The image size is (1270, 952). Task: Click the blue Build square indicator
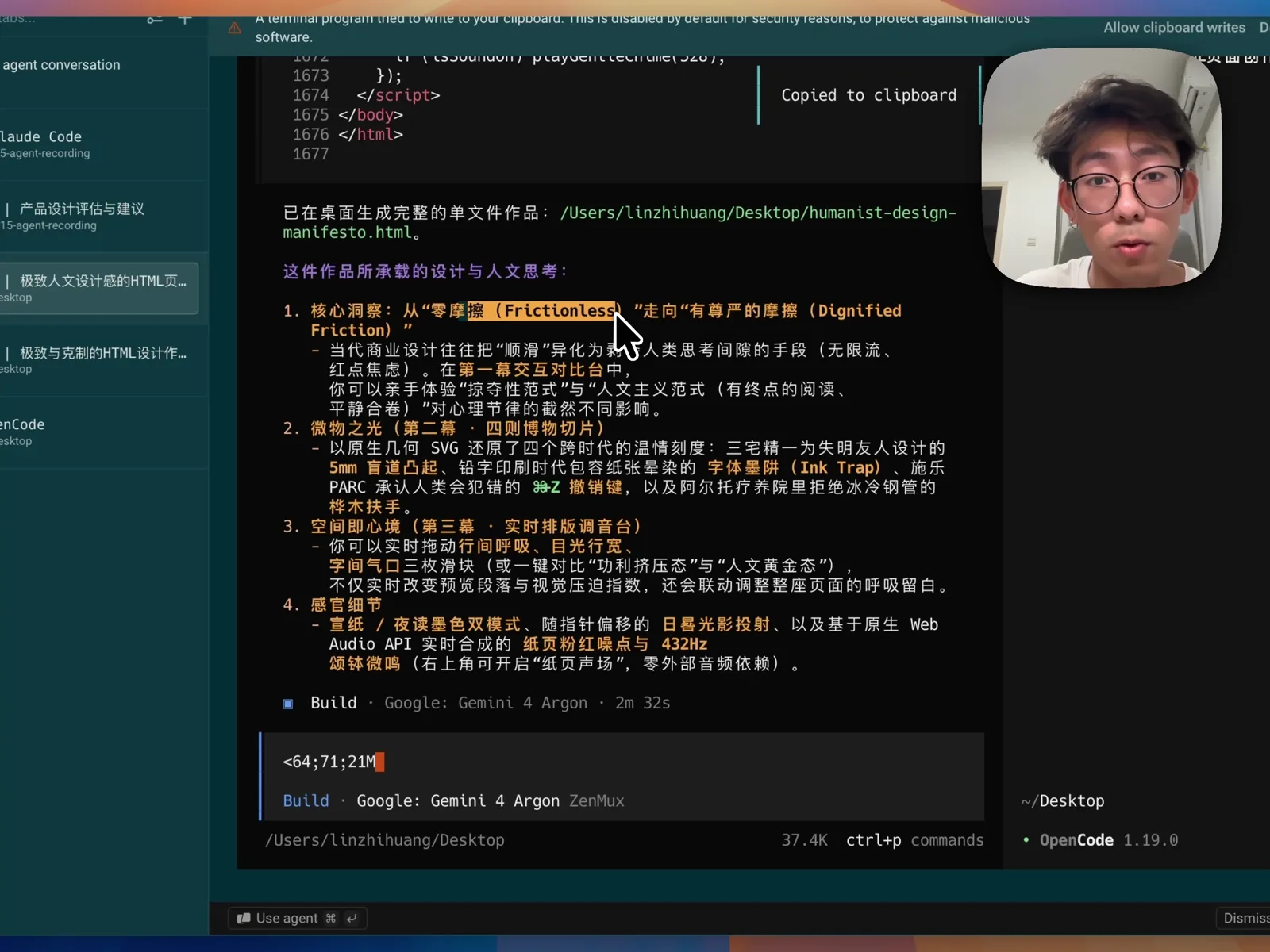288,704
